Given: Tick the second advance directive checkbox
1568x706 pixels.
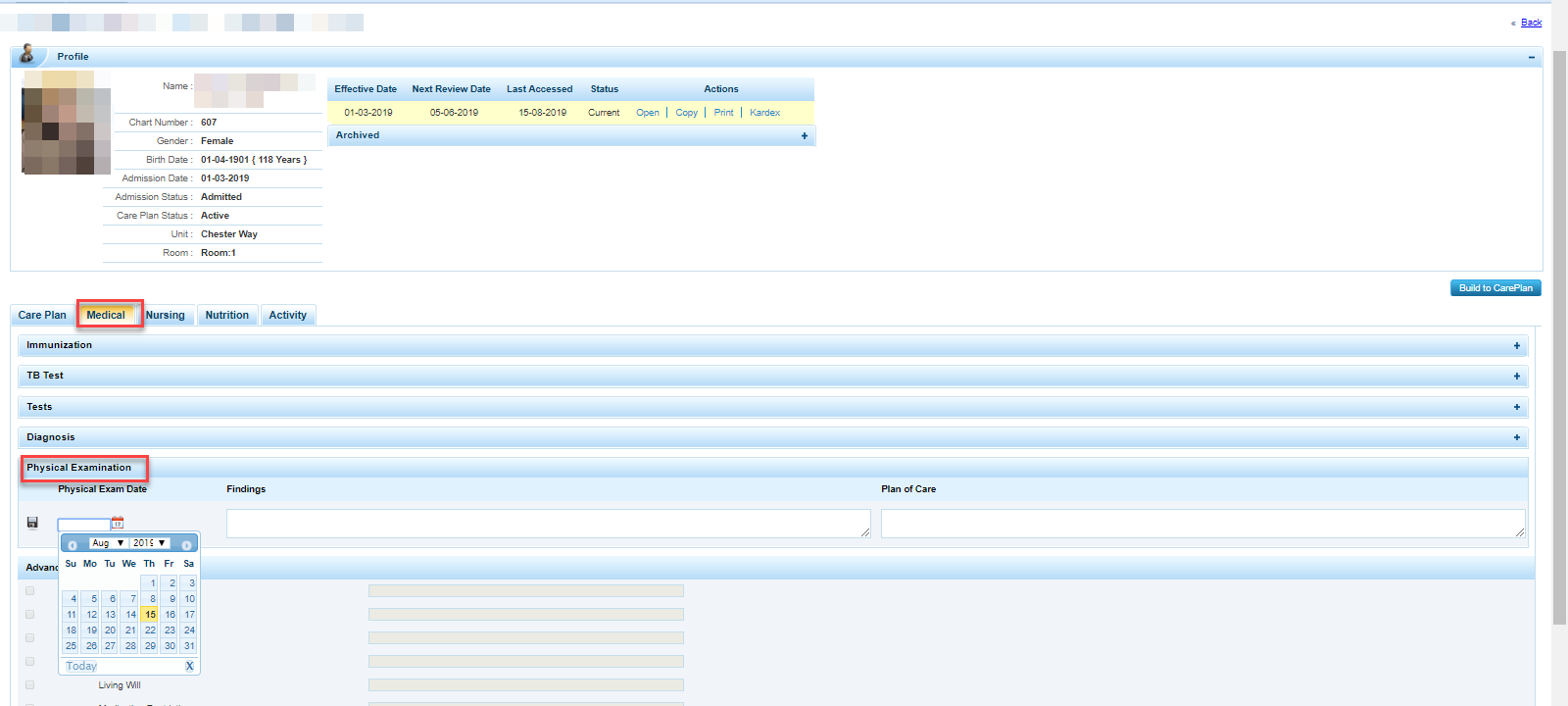Looking at the screenshot, I should tap(29, 614).
